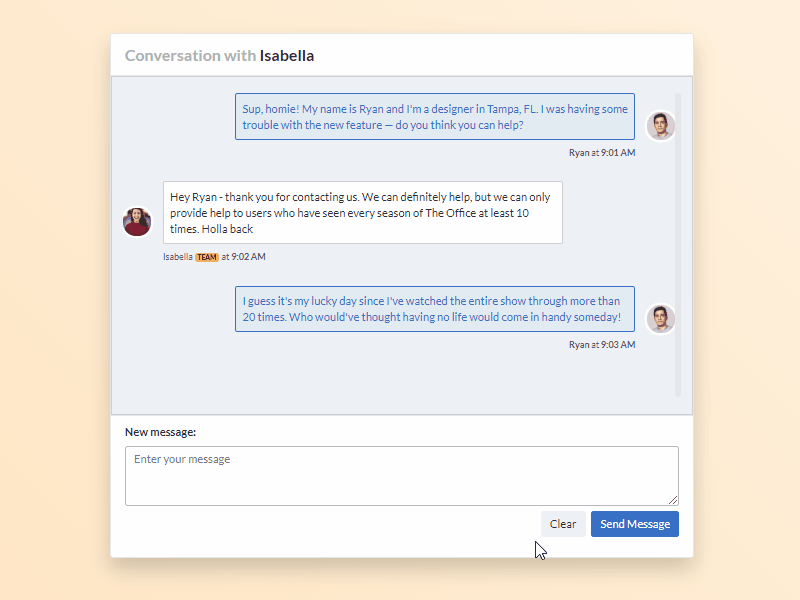
Task: Click Isabella's profile picture
Action: 137,221
